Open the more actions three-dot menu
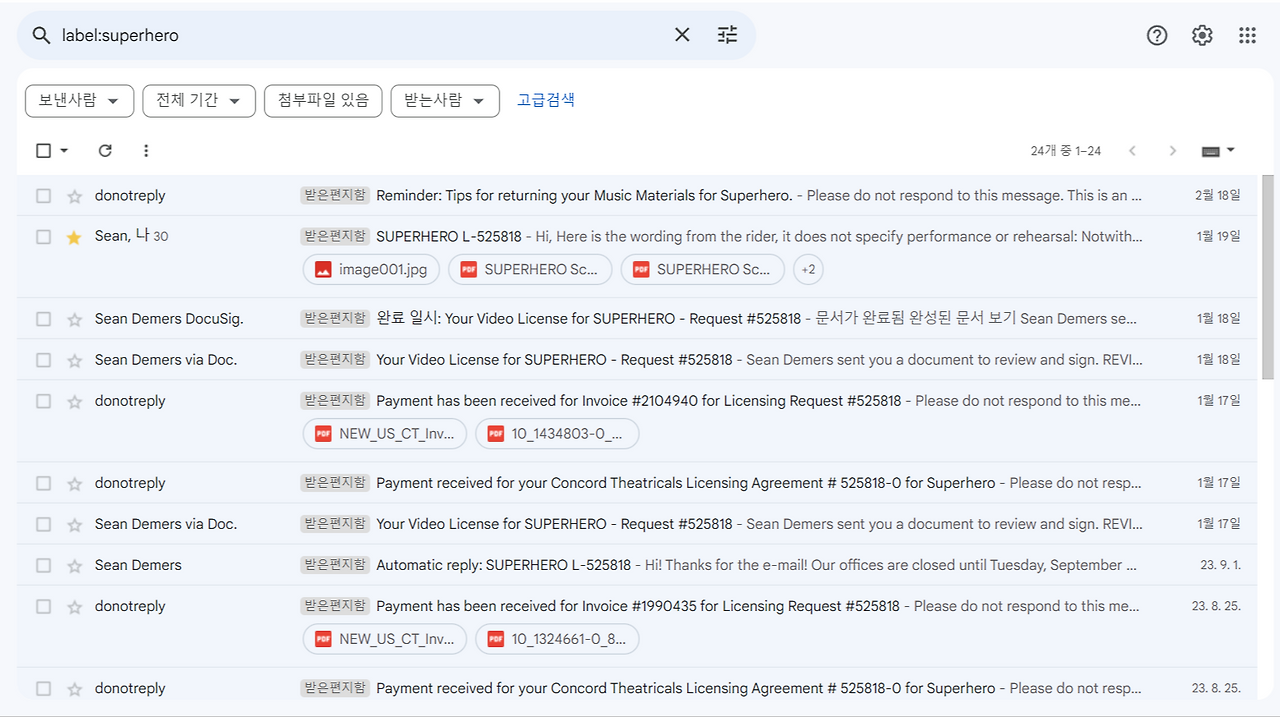 (146, 150)
